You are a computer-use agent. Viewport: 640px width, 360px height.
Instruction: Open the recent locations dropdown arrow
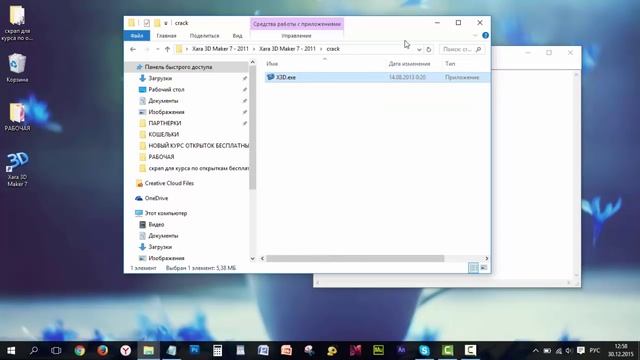(158, 49)
